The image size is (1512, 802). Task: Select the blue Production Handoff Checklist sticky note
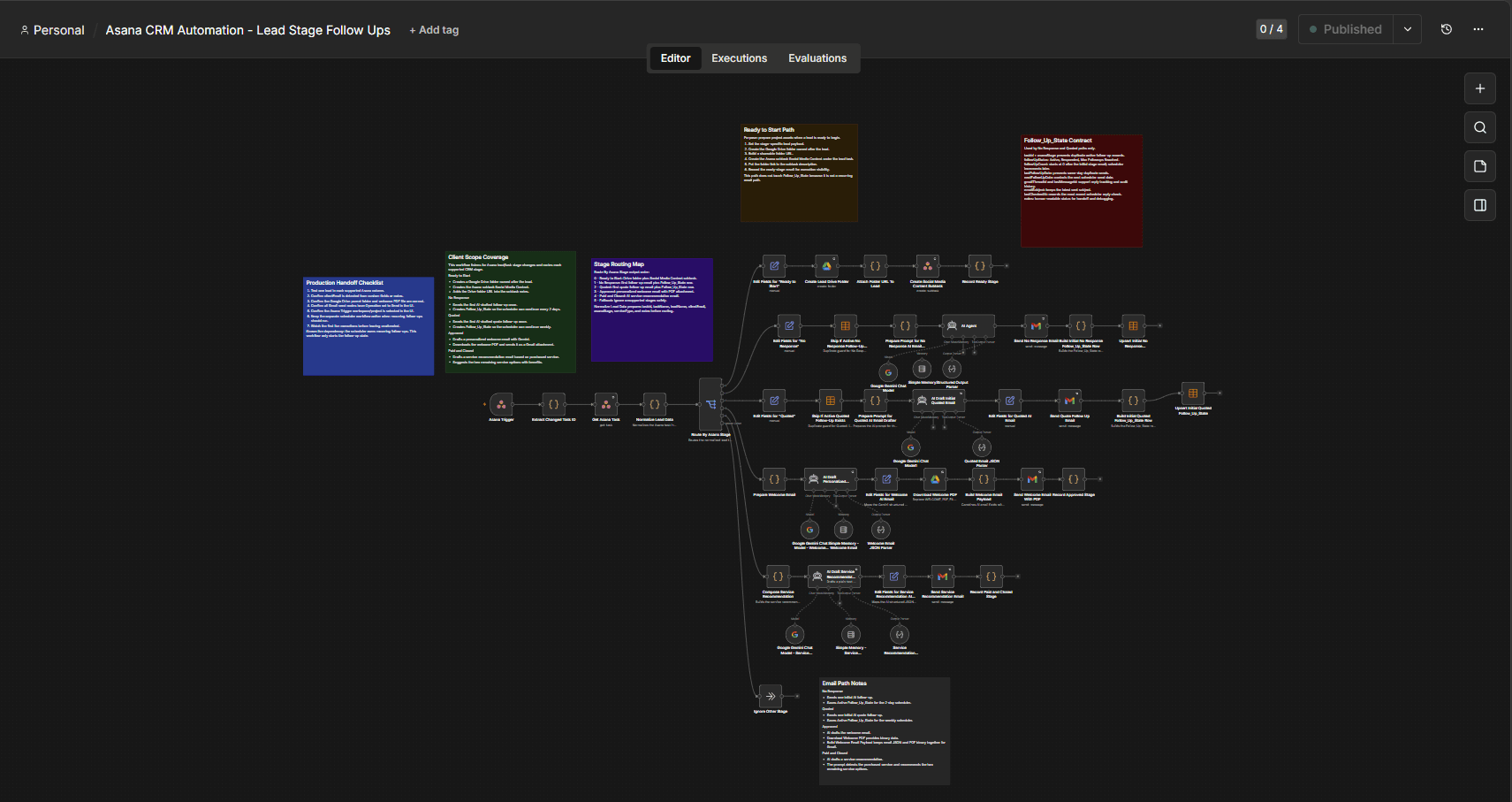pyautogui.click(x=369, y=326)
